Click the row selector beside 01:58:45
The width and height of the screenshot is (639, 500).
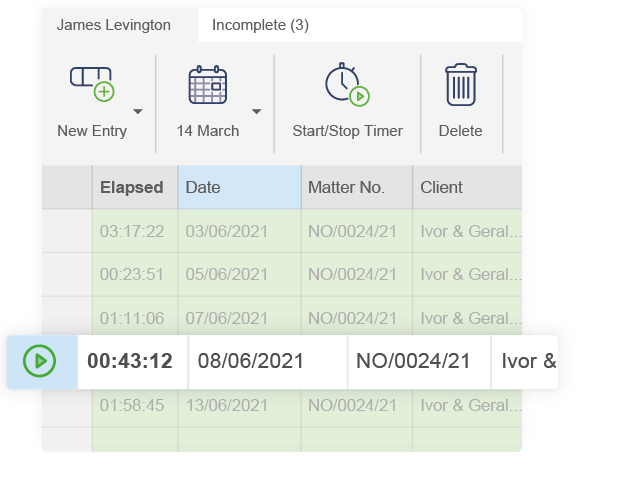(67, 408)
